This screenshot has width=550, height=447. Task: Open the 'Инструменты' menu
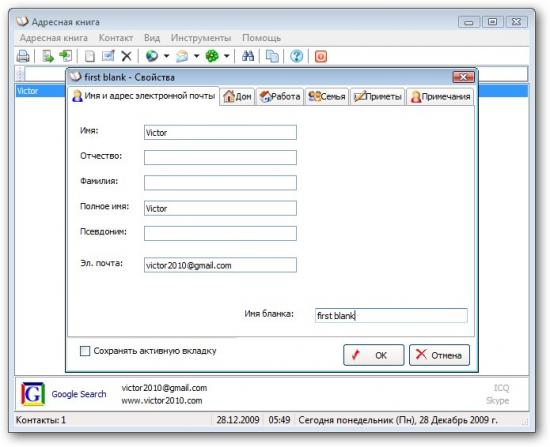(201, 38)
